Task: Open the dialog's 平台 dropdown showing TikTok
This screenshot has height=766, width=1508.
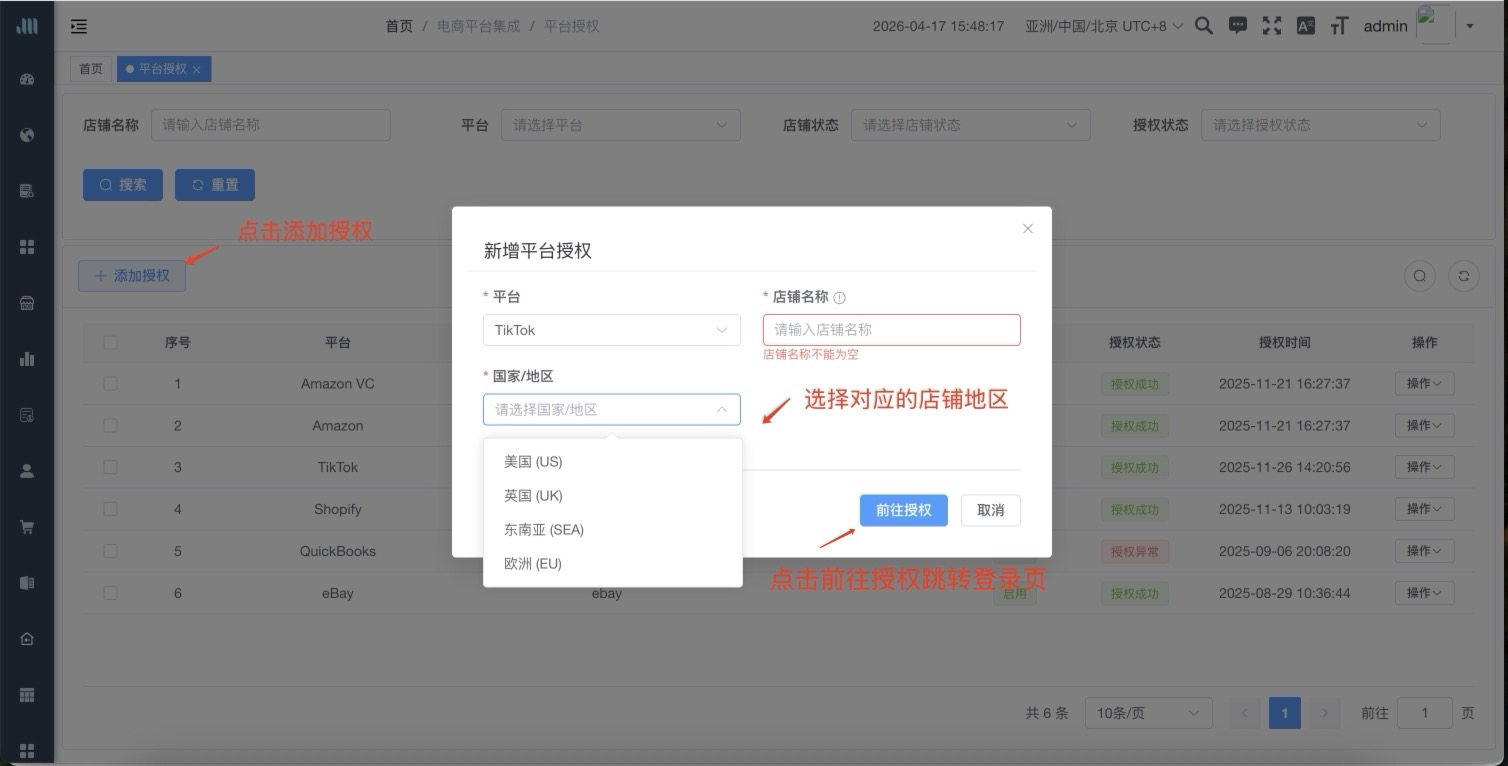Action: click(612, 330)
